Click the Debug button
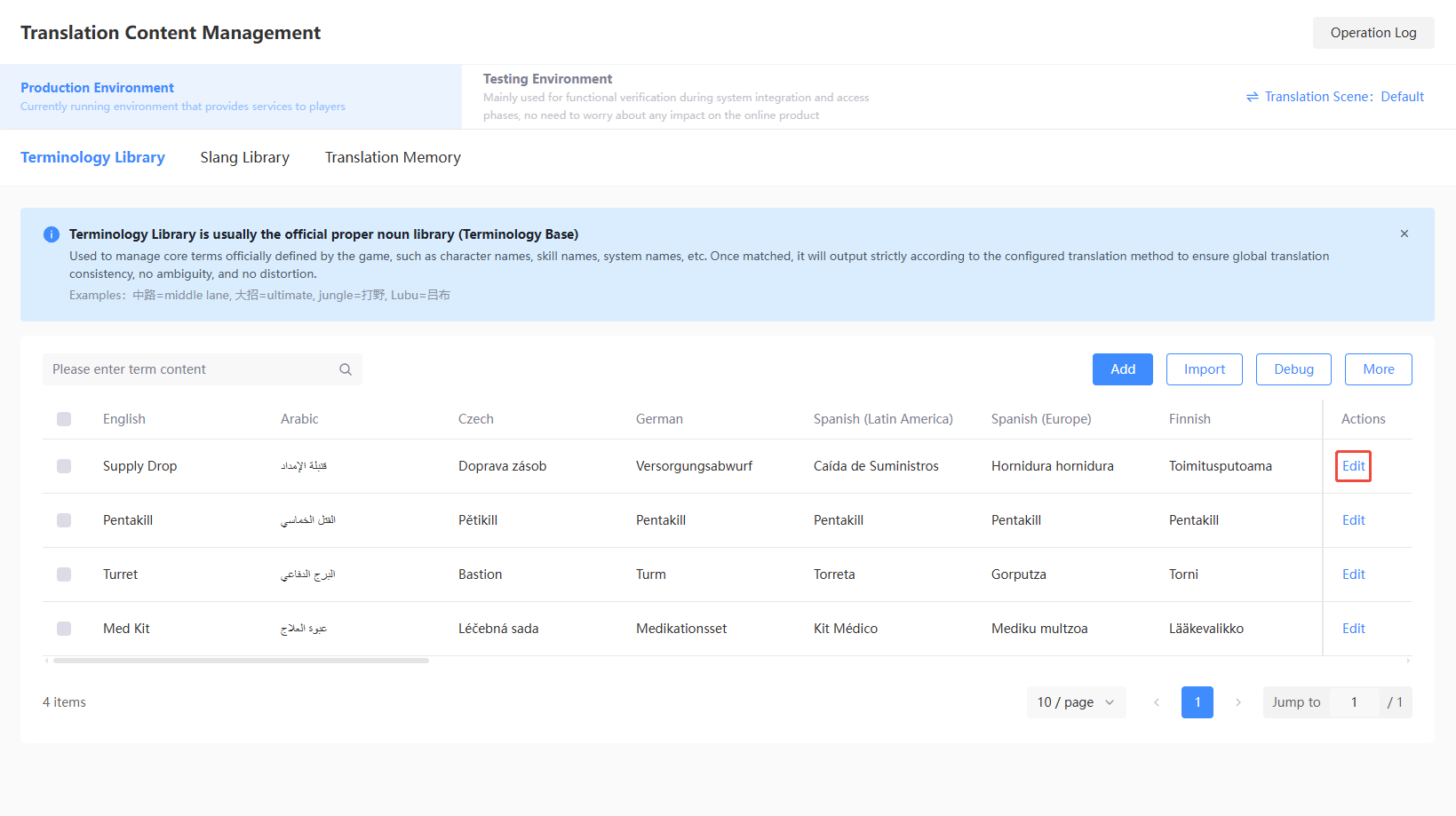 [1293, 369]
